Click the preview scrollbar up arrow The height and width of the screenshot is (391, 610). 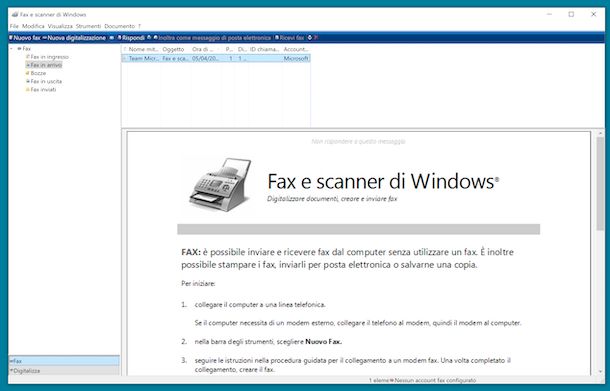point(600,133)
